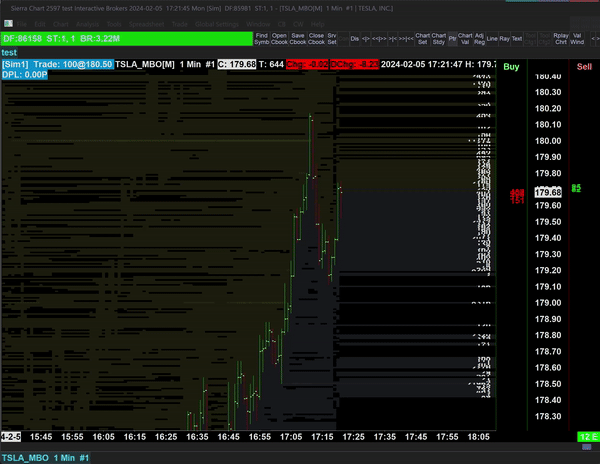Image resolution: width=600 pixels, height=464 pixels.
Task: Click the [Sim1] Trade: 100@180.50 label
Action: click(57, 64)
